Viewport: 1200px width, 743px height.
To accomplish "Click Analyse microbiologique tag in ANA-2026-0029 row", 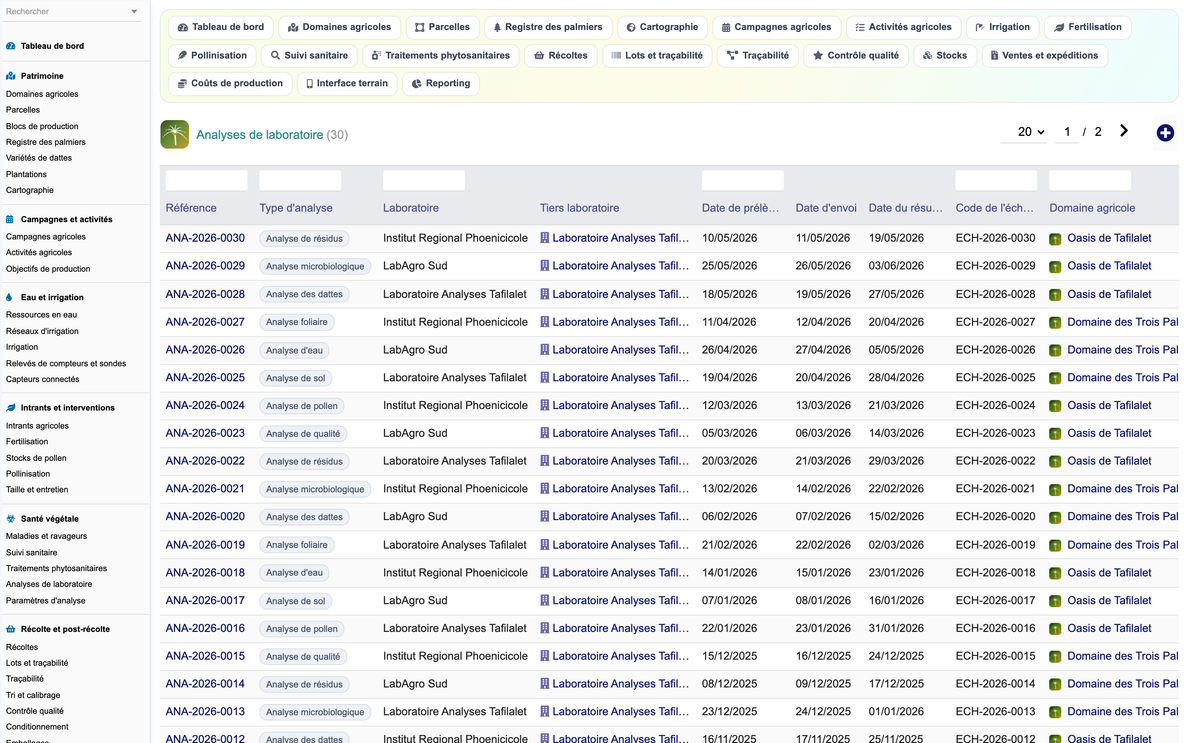I will pyautogui.click(x=315, y=267).
